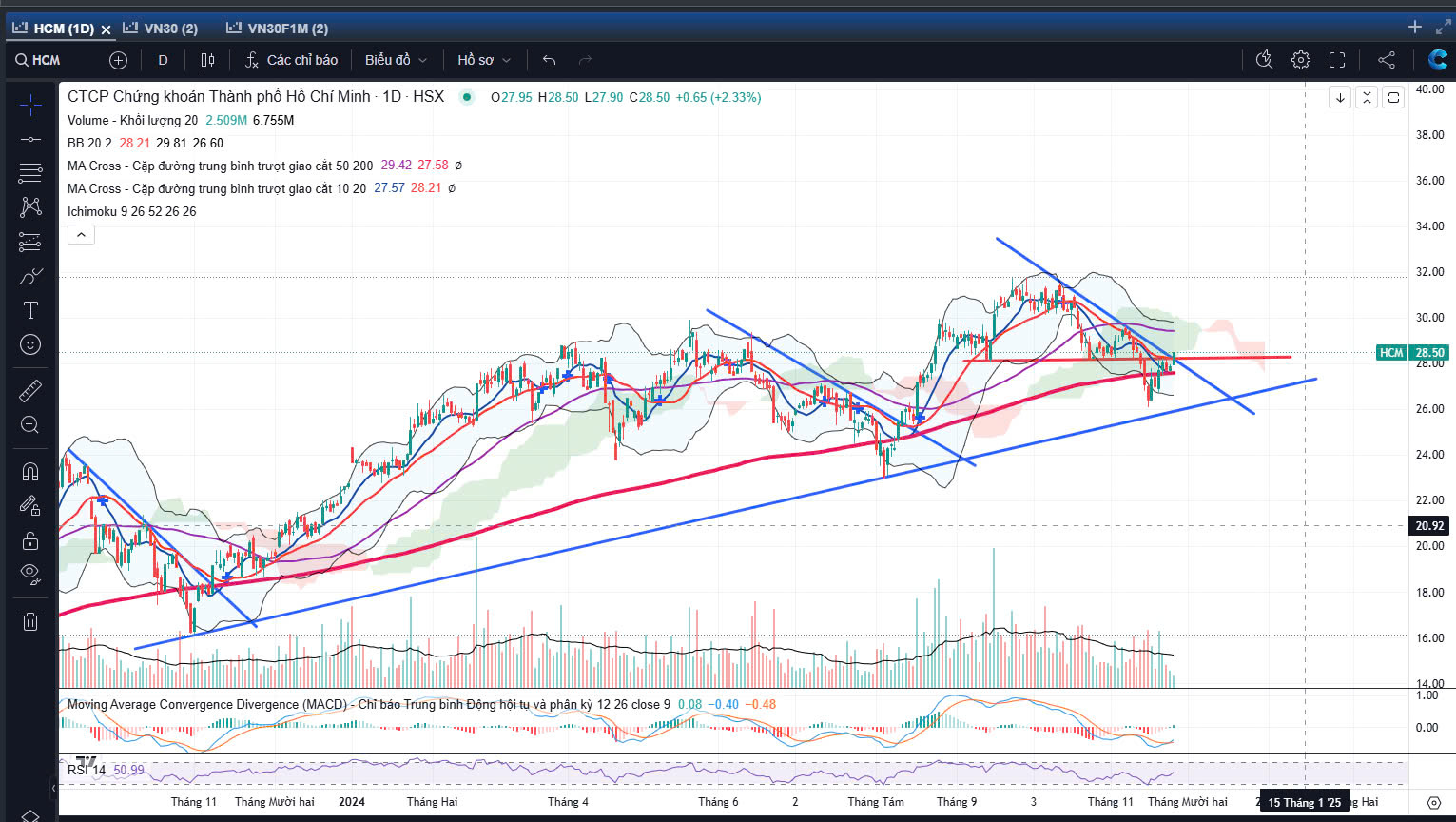Click the pane move down arrow
This screenshot has width=1456, height=822.
(x=1340, y=97)
